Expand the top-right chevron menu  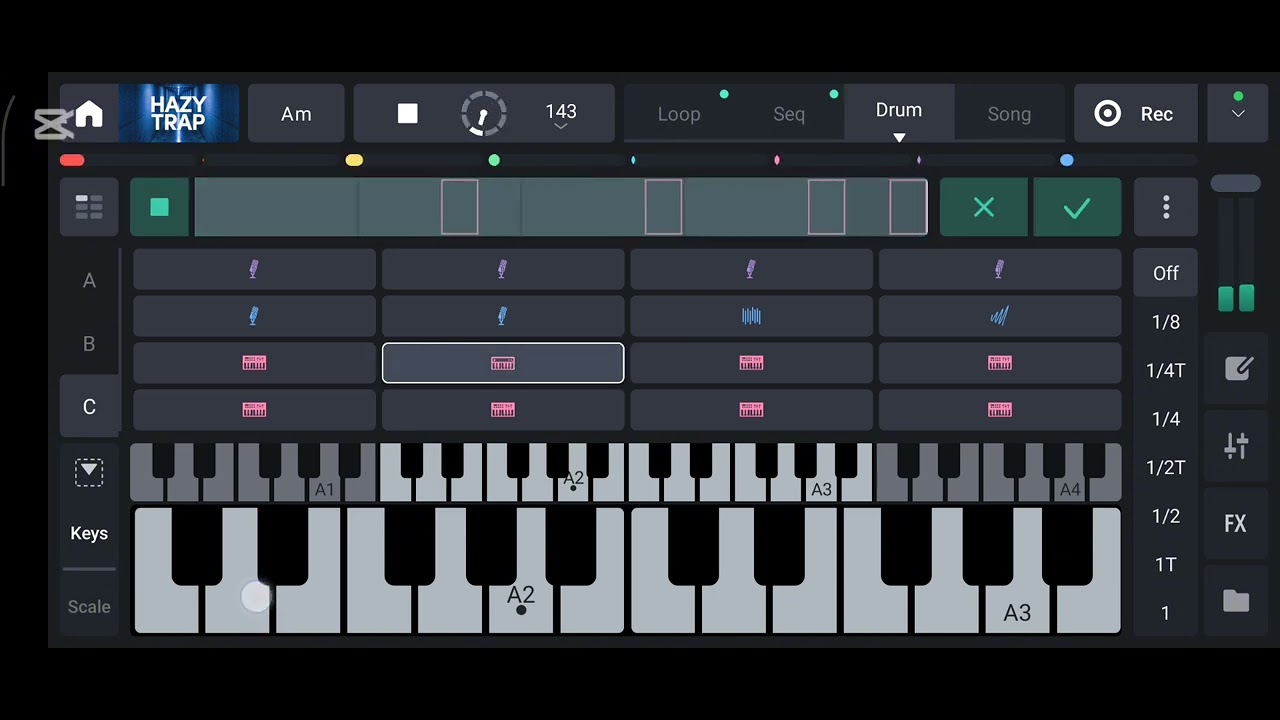(x=1238, y=114)
